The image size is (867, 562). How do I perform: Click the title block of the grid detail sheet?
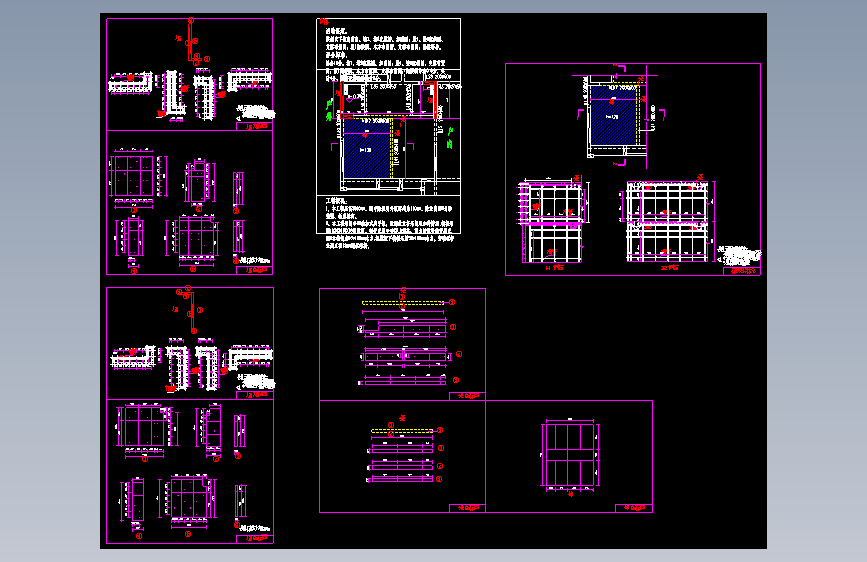coord(634,508)
